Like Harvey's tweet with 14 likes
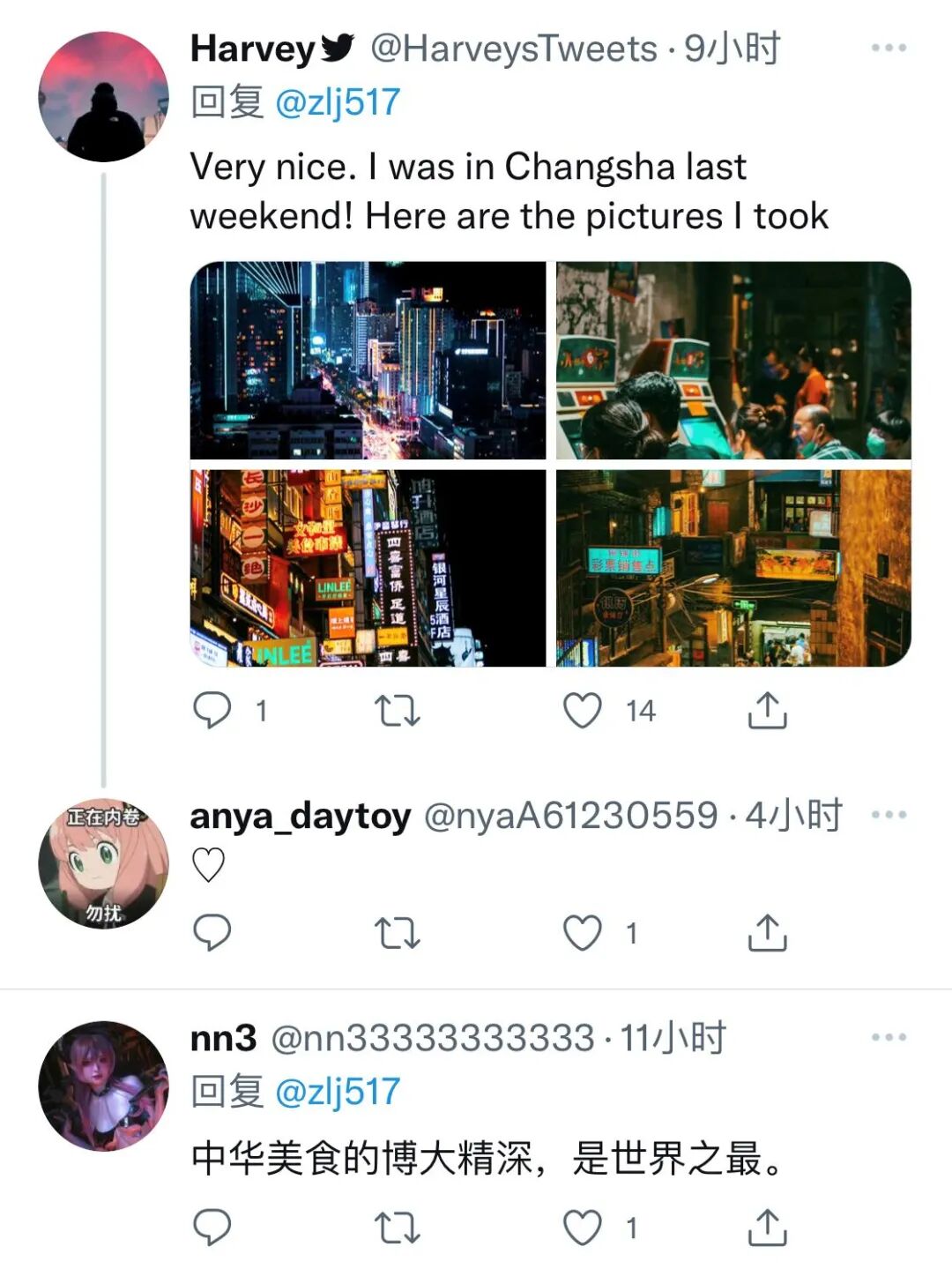 pyautogui.click(x=583, y=711)
